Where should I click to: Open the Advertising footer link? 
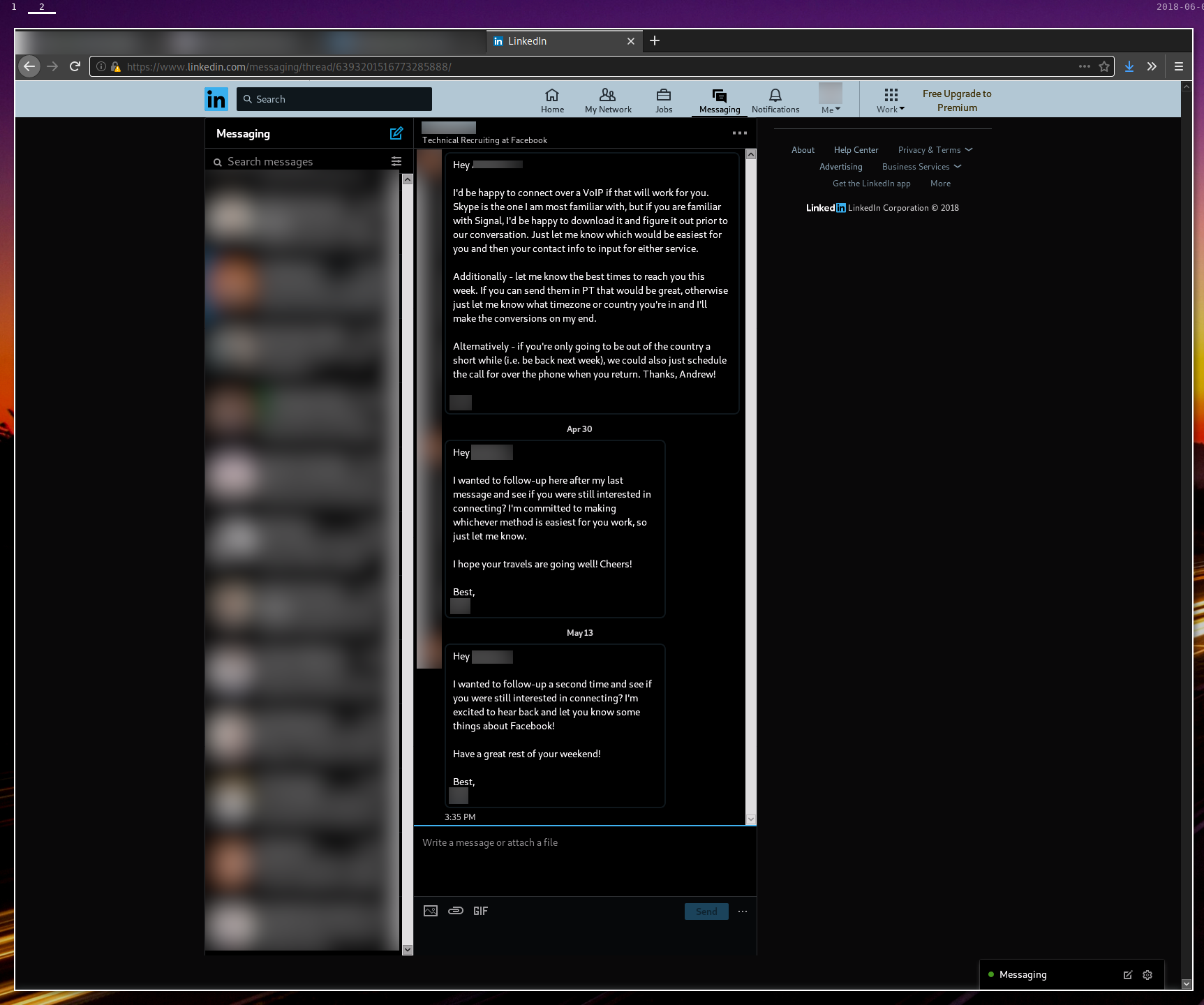[x=840, y=167]
